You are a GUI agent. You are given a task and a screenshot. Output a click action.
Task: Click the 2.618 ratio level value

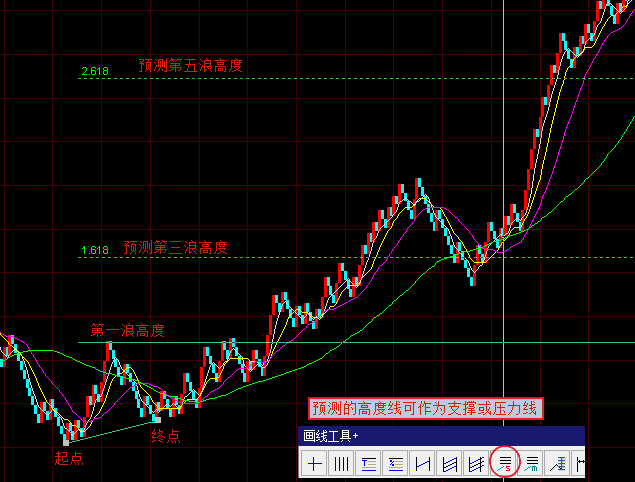[94, 72]
